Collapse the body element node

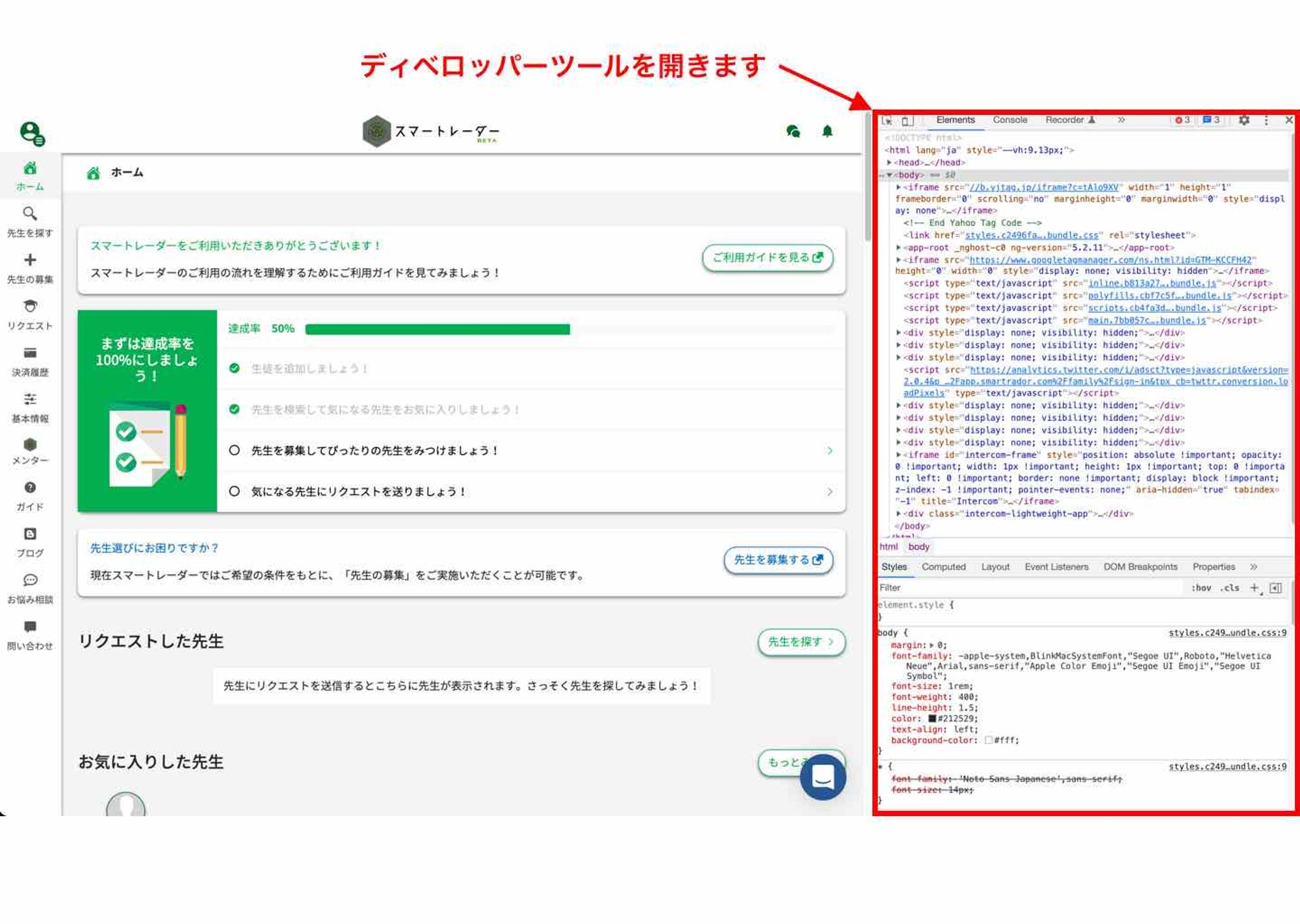pos(889,175)
